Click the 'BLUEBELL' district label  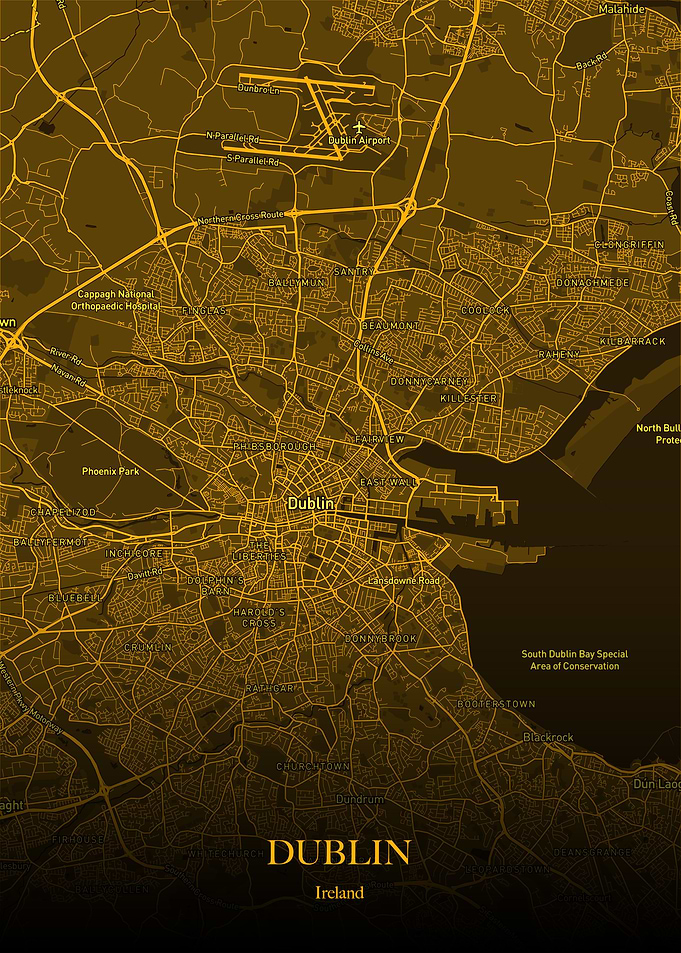[x=75, y=598]
